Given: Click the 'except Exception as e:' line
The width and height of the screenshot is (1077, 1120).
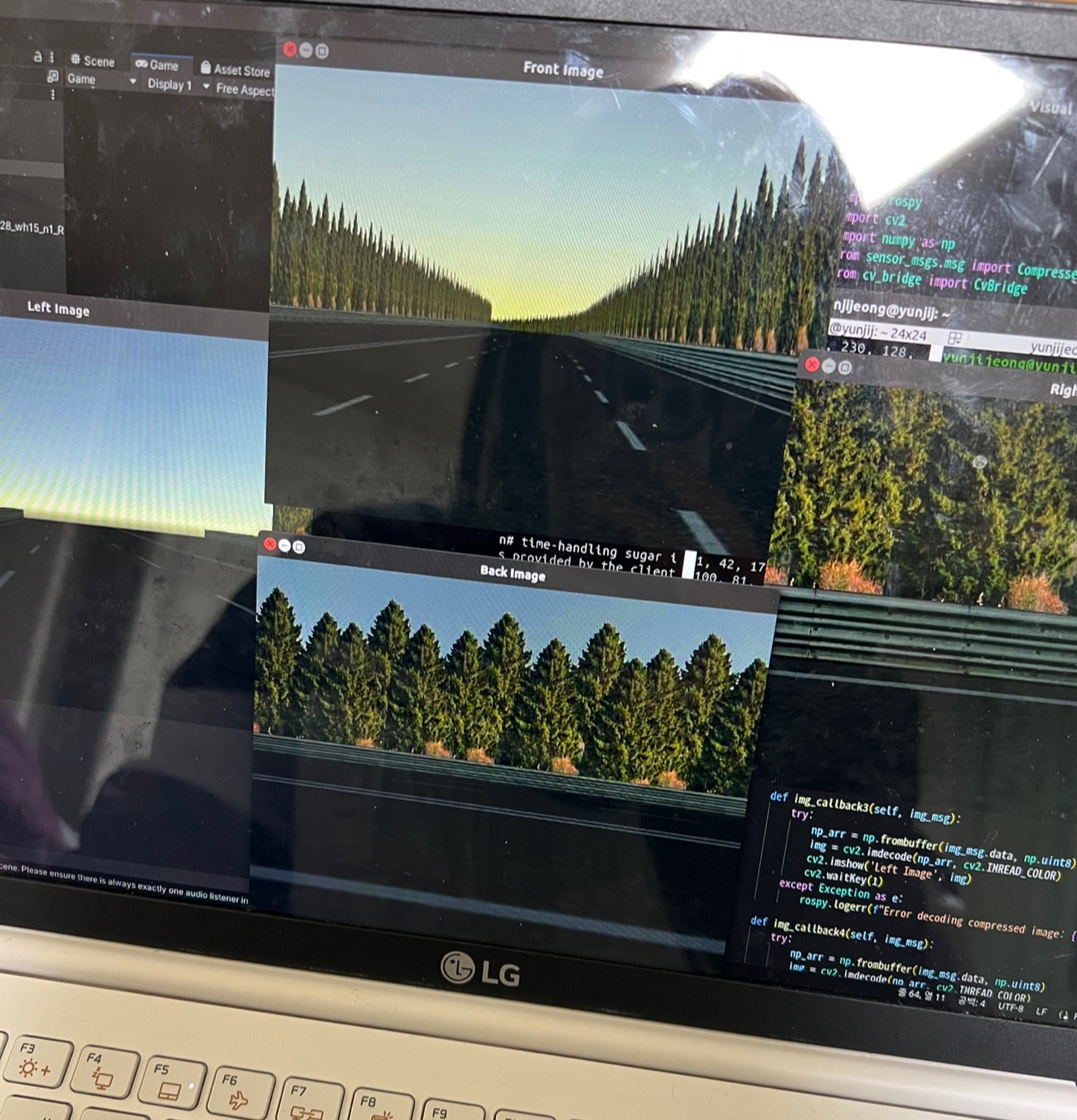Looking at the screenshot, I should point(841,891).
